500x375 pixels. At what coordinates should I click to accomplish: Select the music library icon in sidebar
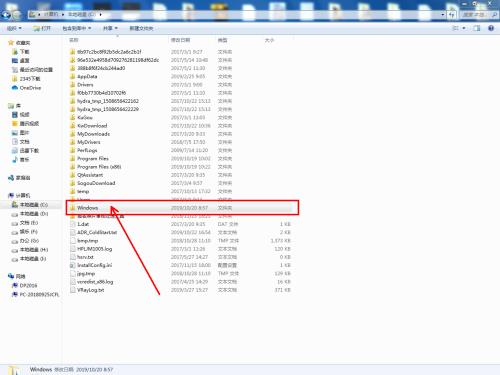click(15, 160)
